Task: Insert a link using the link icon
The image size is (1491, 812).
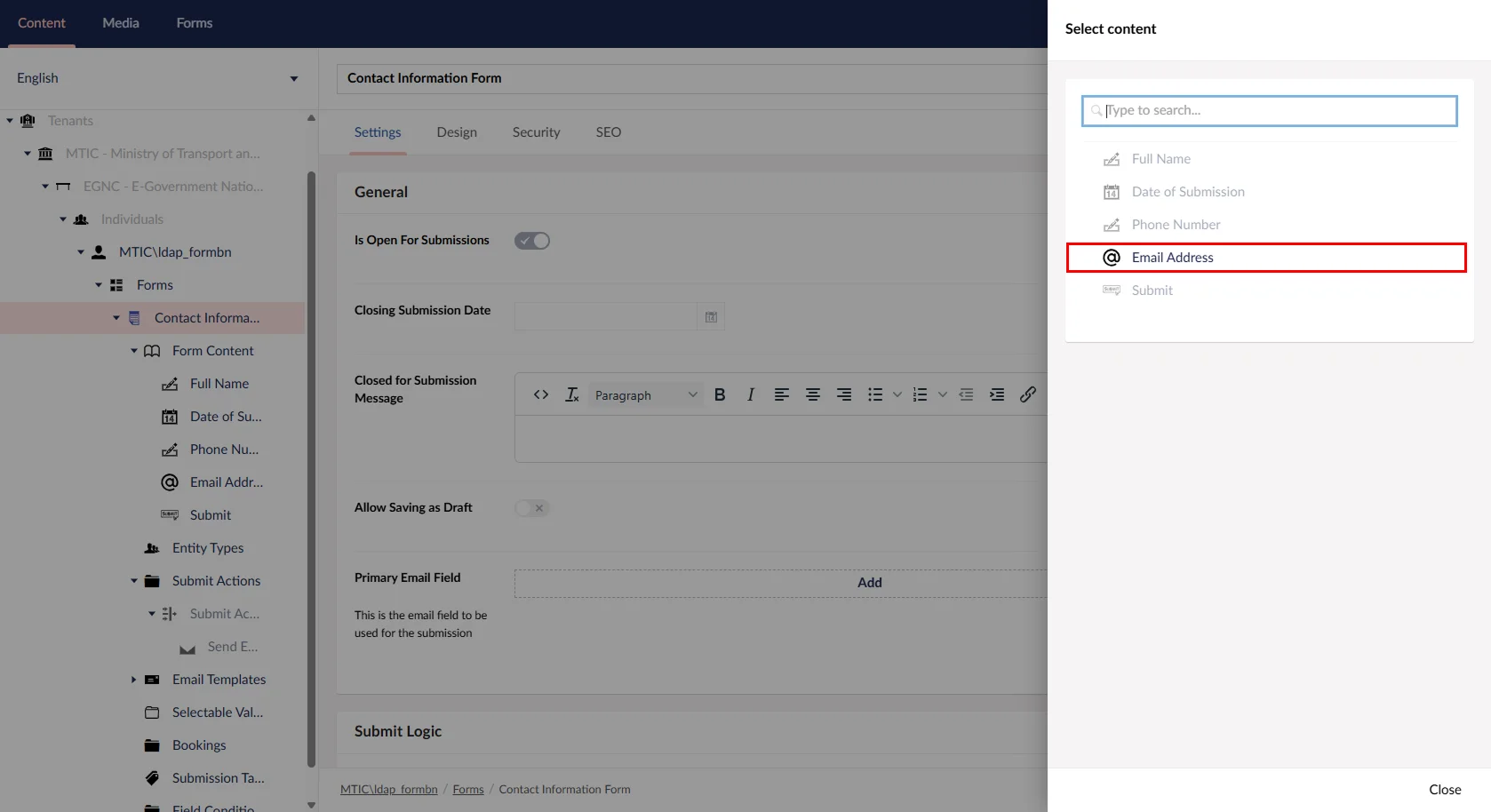Action: [x=1028, y=395]
